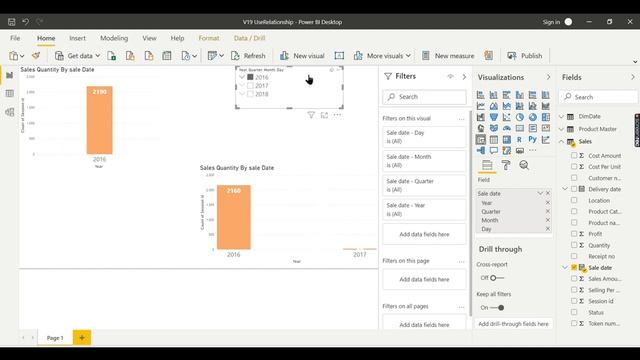
Task: Select the Python visual icon
Action: pyautogui.click(x=533, y=139)
